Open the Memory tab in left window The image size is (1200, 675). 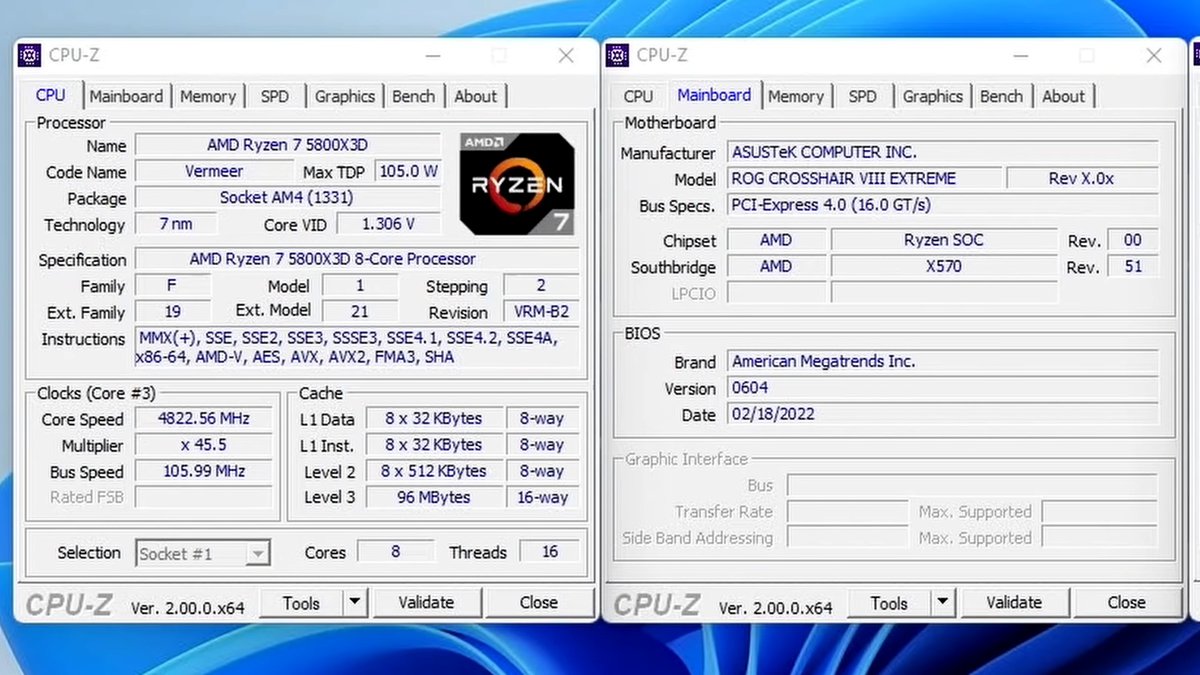pyautogui.click(x=208, y=97)
